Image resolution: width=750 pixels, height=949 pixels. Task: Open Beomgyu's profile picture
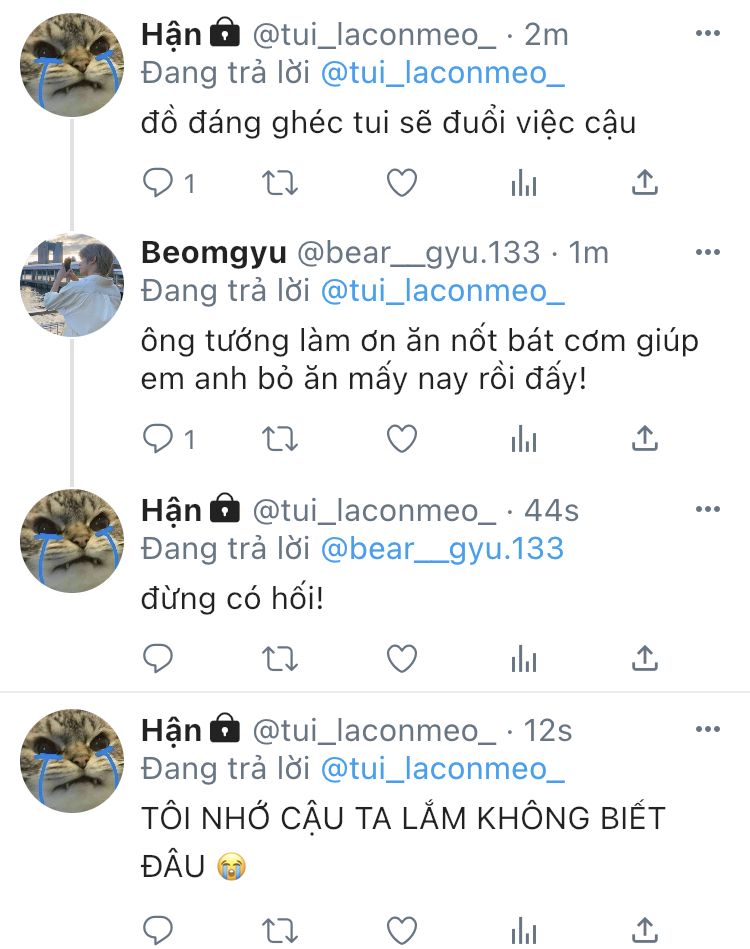click(71, 284)
